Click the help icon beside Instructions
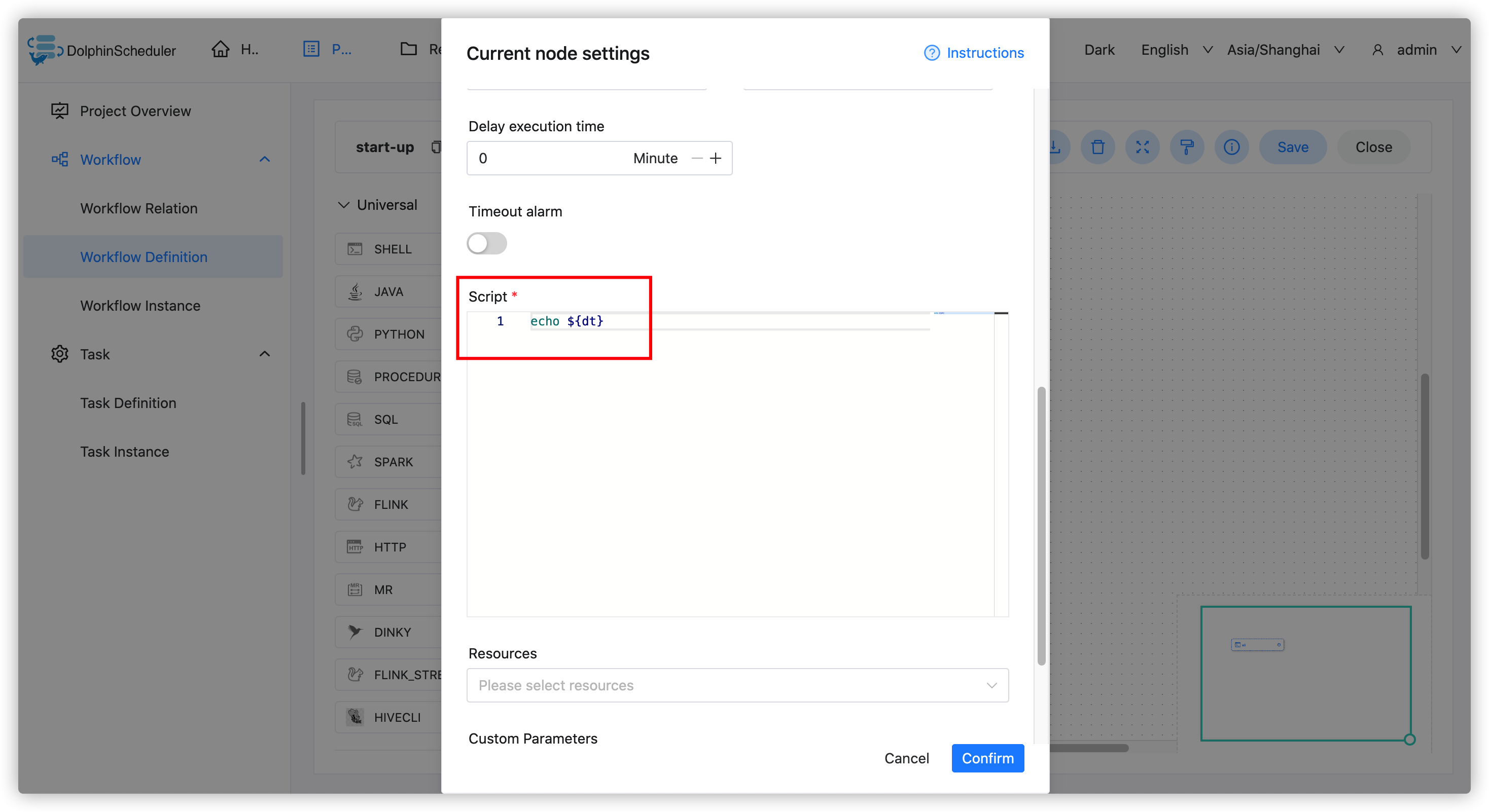 point(931,53)
